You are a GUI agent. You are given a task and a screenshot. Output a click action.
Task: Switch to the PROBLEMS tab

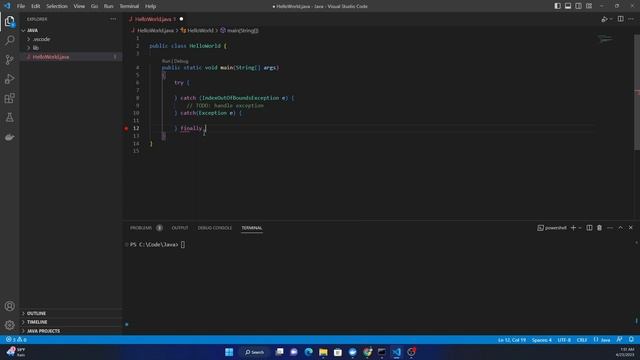141,228
